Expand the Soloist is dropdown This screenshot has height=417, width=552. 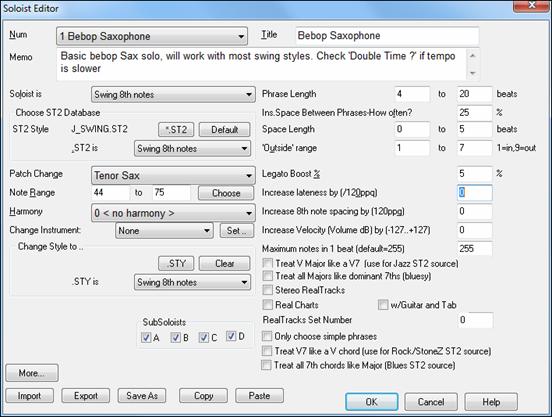tap(173, 95)
